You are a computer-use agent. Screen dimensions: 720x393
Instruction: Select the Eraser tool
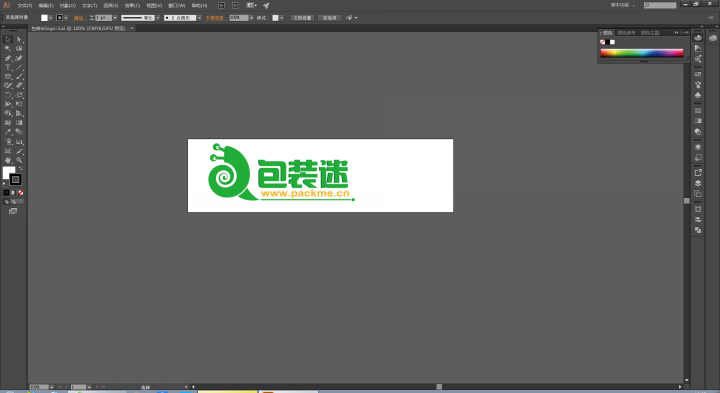[19, 86]
